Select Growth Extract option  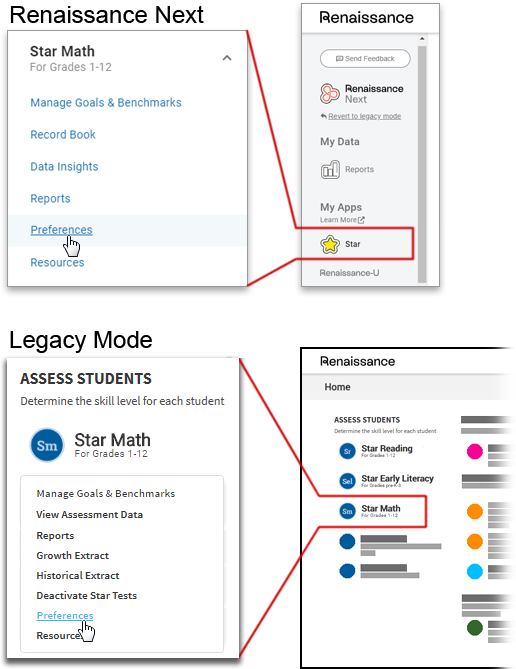coord(73,556)
